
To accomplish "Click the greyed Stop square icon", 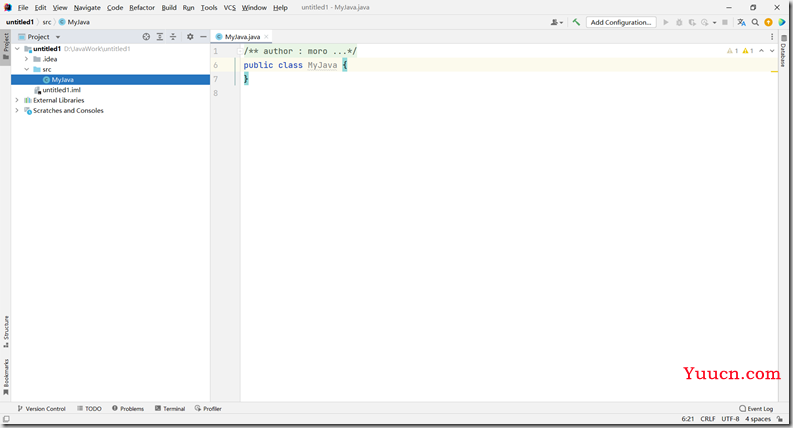I will click(x=725, y=22).
